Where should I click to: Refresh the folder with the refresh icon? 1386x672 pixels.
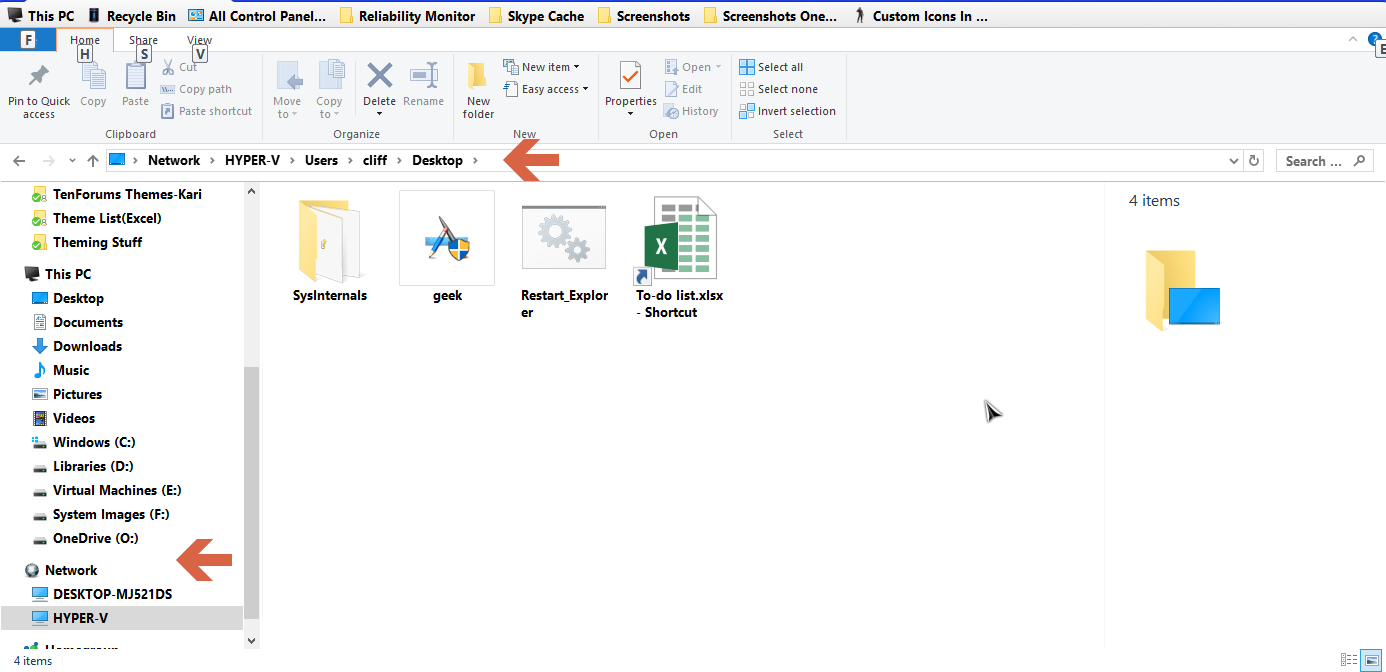(x=1254, y=160)
